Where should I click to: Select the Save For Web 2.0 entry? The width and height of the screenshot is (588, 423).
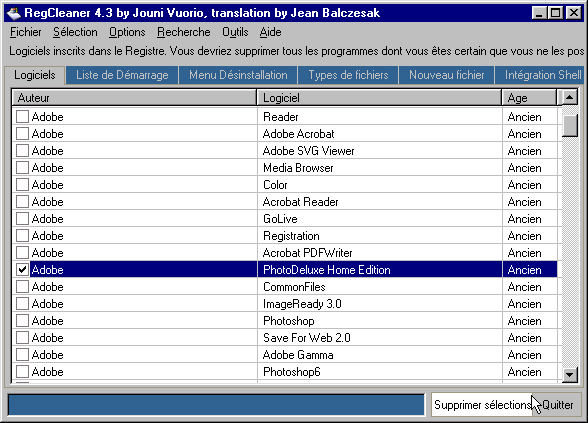[307, 338]
